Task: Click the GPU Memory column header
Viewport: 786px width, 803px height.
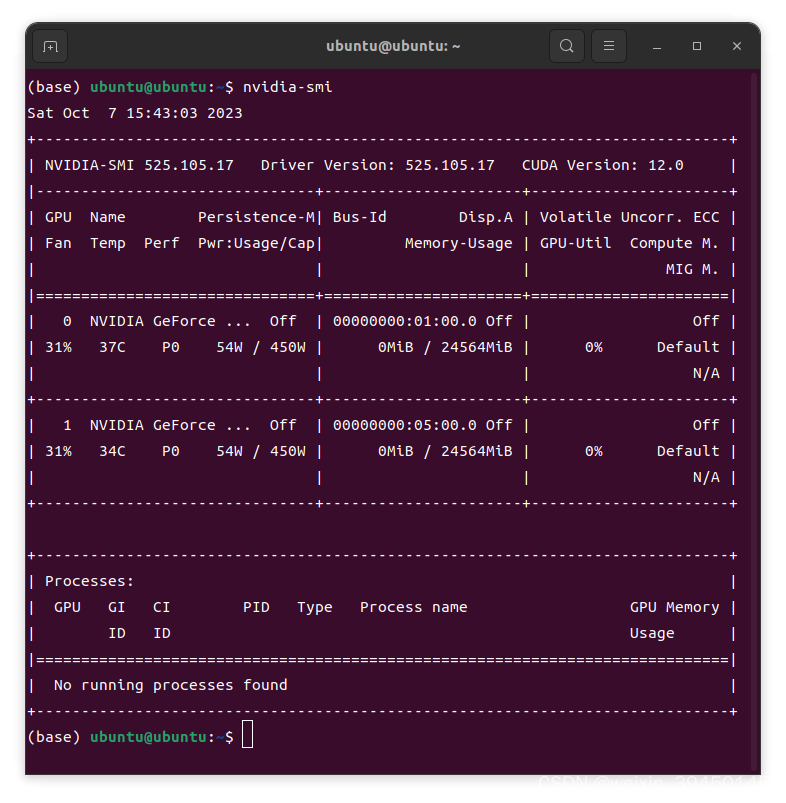Action: (x=674, y=607)
